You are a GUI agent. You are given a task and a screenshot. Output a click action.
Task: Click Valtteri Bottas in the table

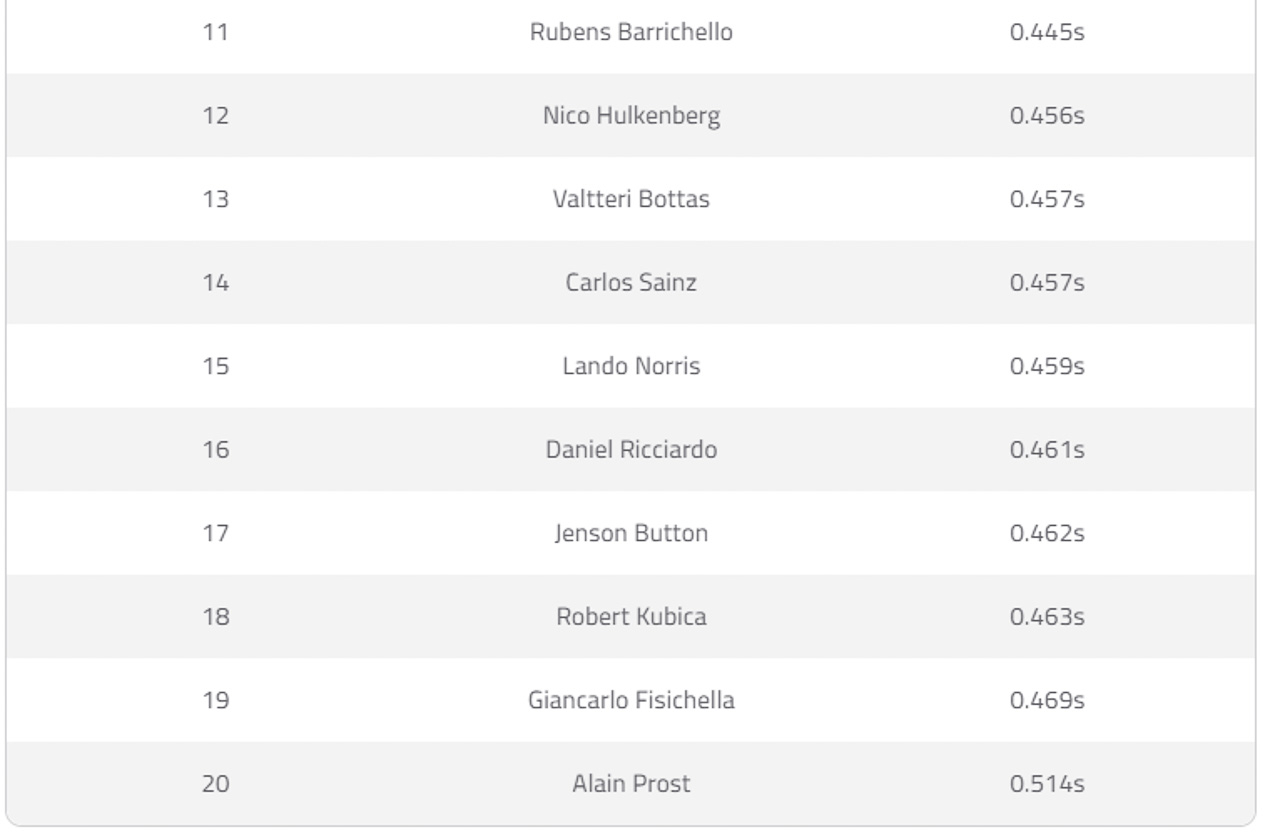[x=631, y=199]
